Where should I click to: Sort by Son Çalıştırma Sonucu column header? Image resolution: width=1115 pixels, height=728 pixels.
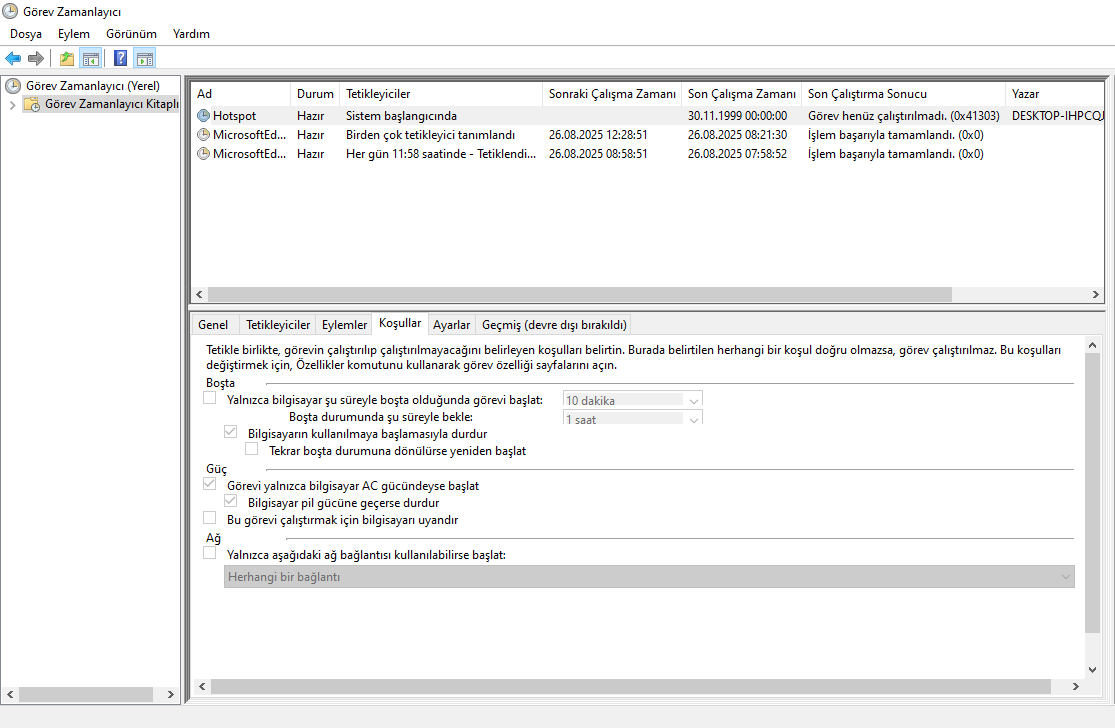904,94
